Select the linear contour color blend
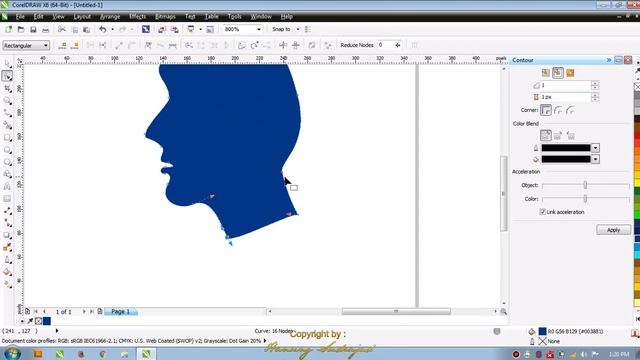Image resolution: width=640 pixels, height=360 pixels. click(546, 135)
